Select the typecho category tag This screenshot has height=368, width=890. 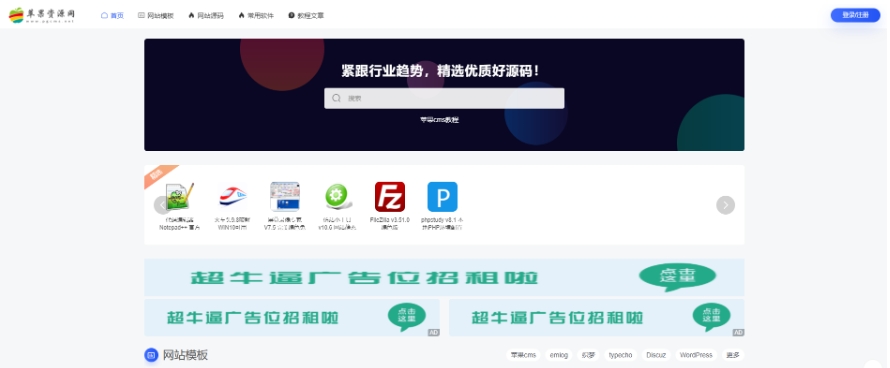click(620, 355)
